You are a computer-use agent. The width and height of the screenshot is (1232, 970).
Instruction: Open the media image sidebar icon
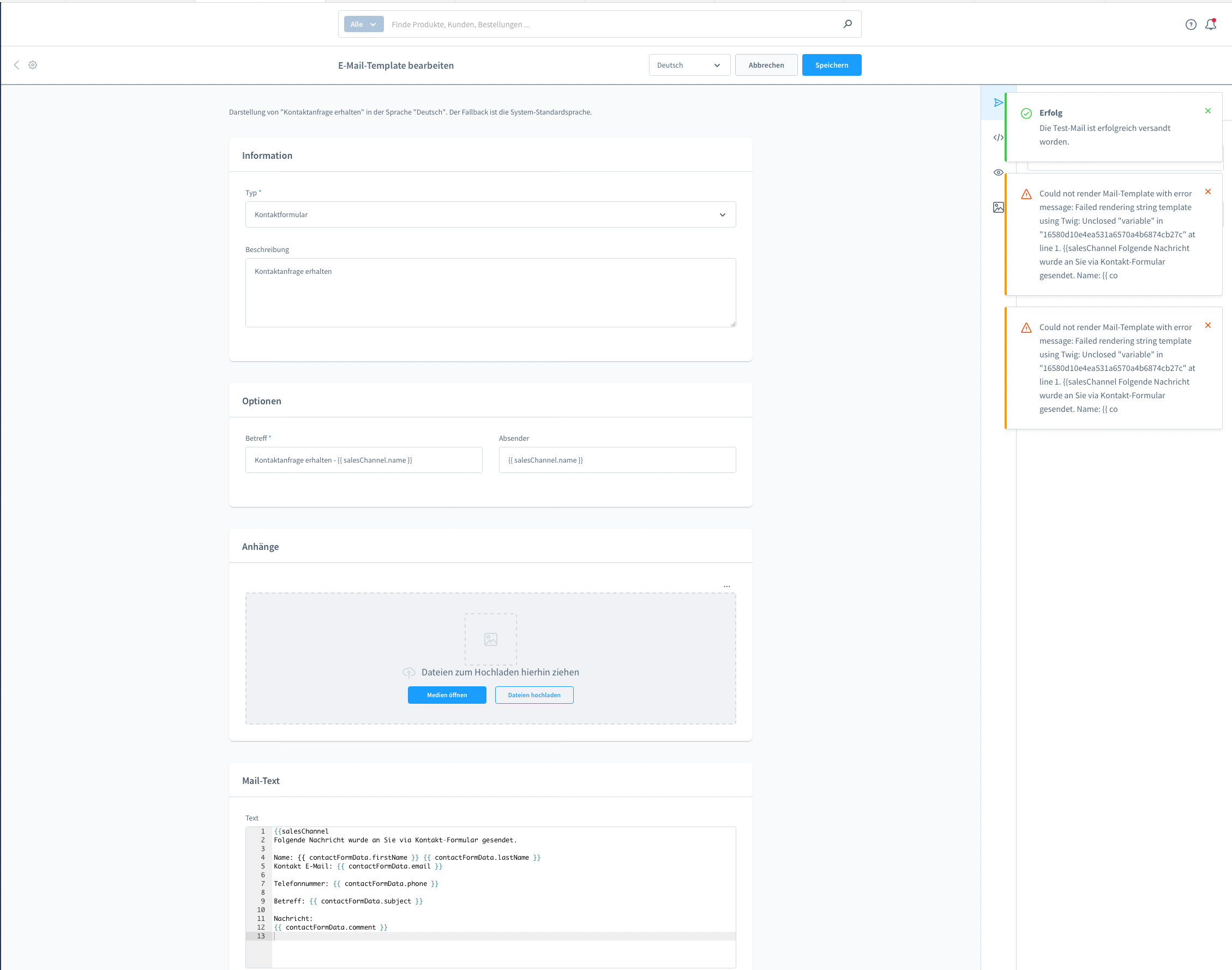click(x=998, y=207)
